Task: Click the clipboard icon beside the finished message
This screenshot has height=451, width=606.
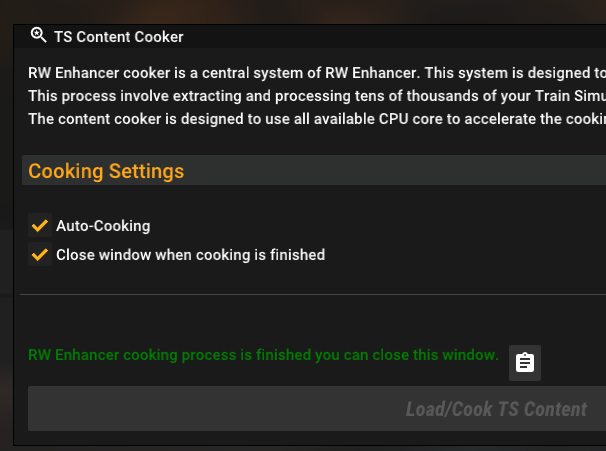Action: [524, 363]
